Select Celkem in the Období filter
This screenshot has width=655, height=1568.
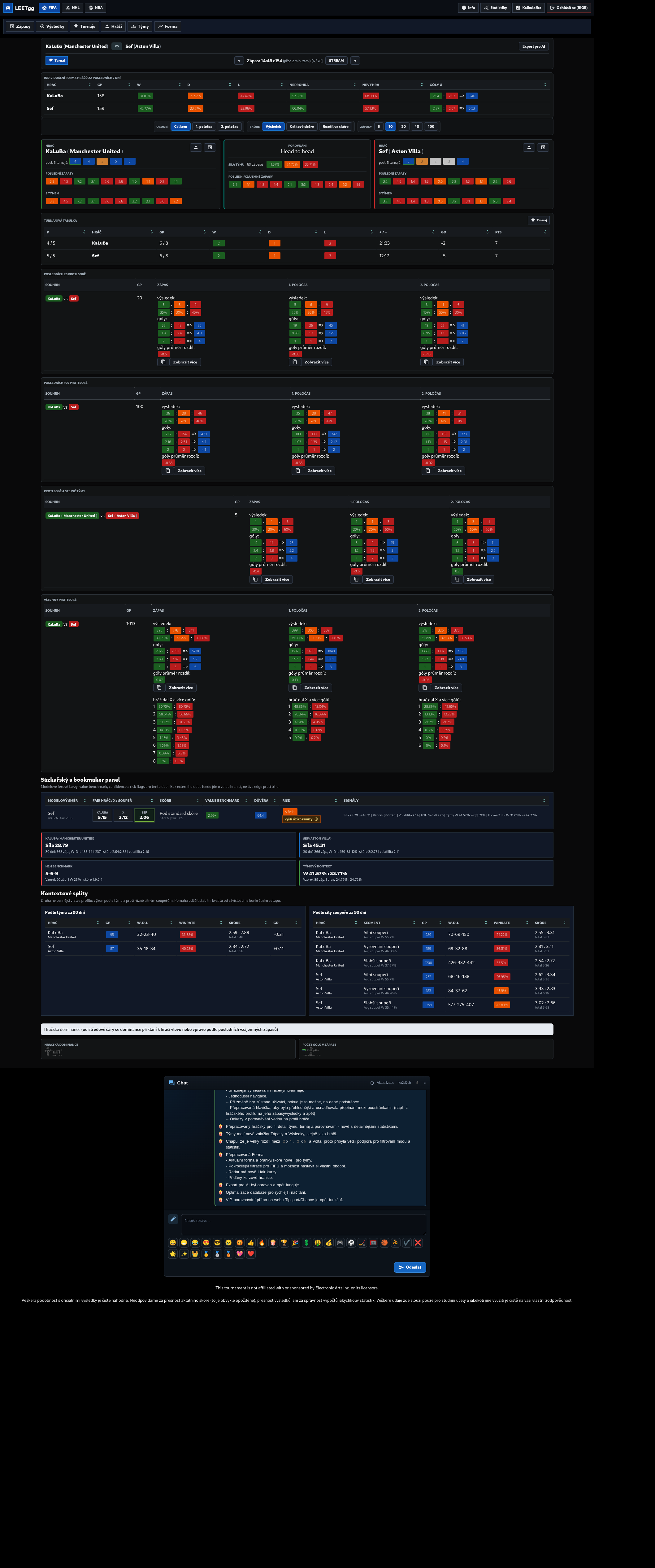point(181,127)
